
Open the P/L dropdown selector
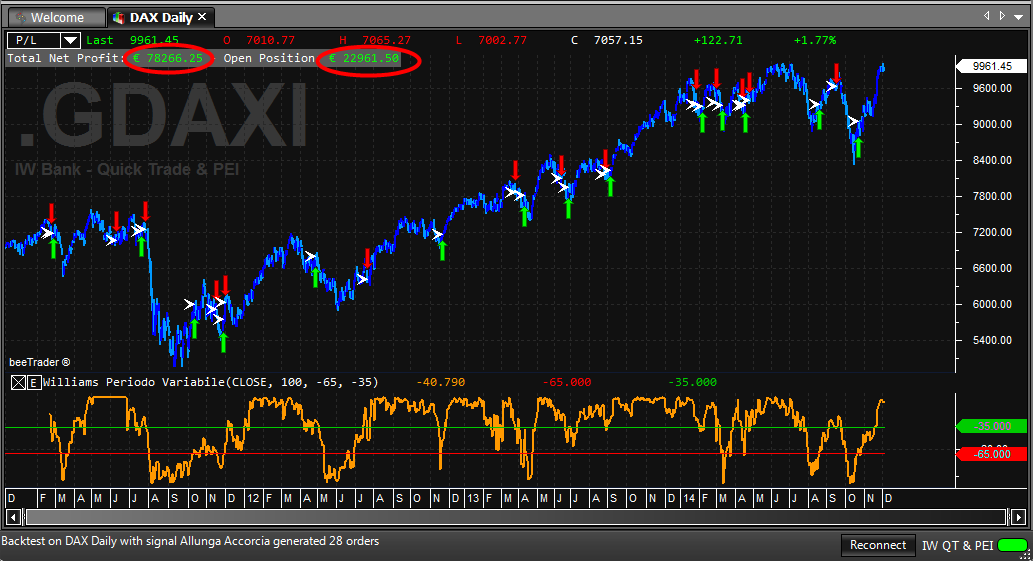coord(70,40)
